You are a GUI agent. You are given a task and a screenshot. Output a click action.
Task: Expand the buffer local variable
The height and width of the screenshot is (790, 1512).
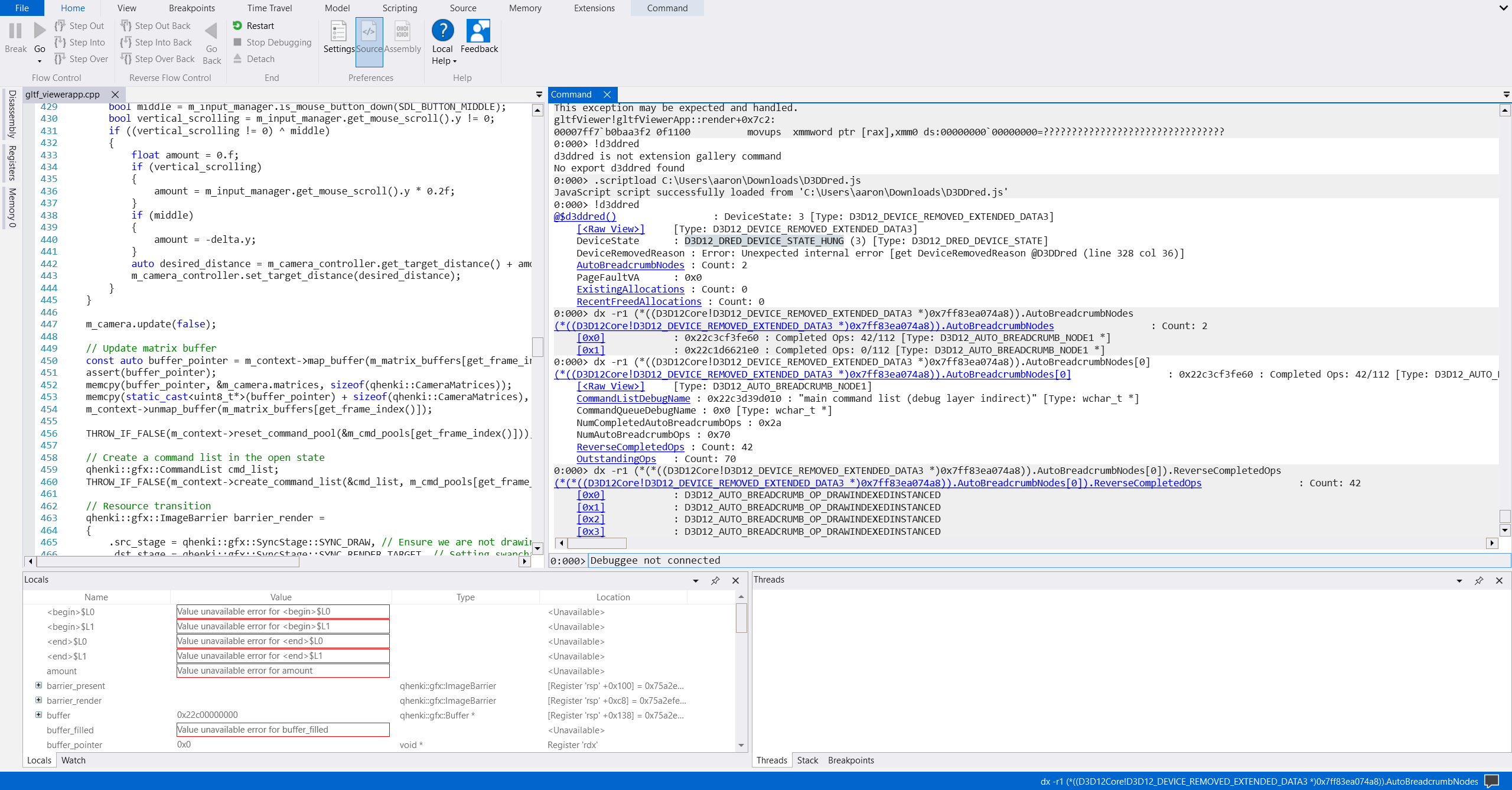(x=38, y=715)
